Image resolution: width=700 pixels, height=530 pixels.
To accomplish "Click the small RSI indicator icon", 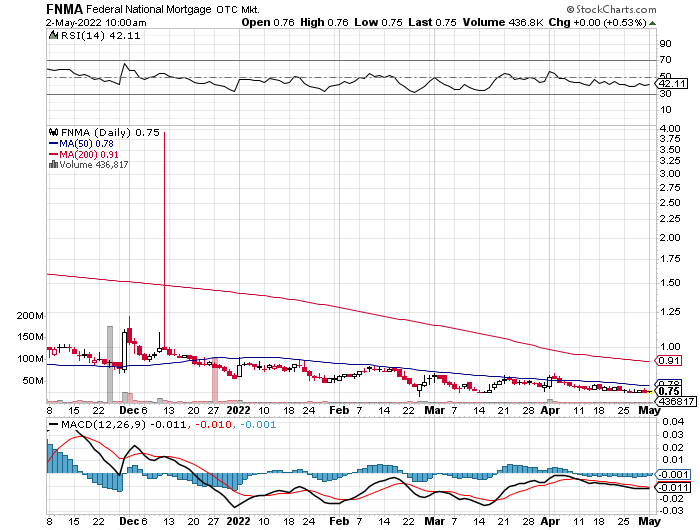I will point(54,35).
